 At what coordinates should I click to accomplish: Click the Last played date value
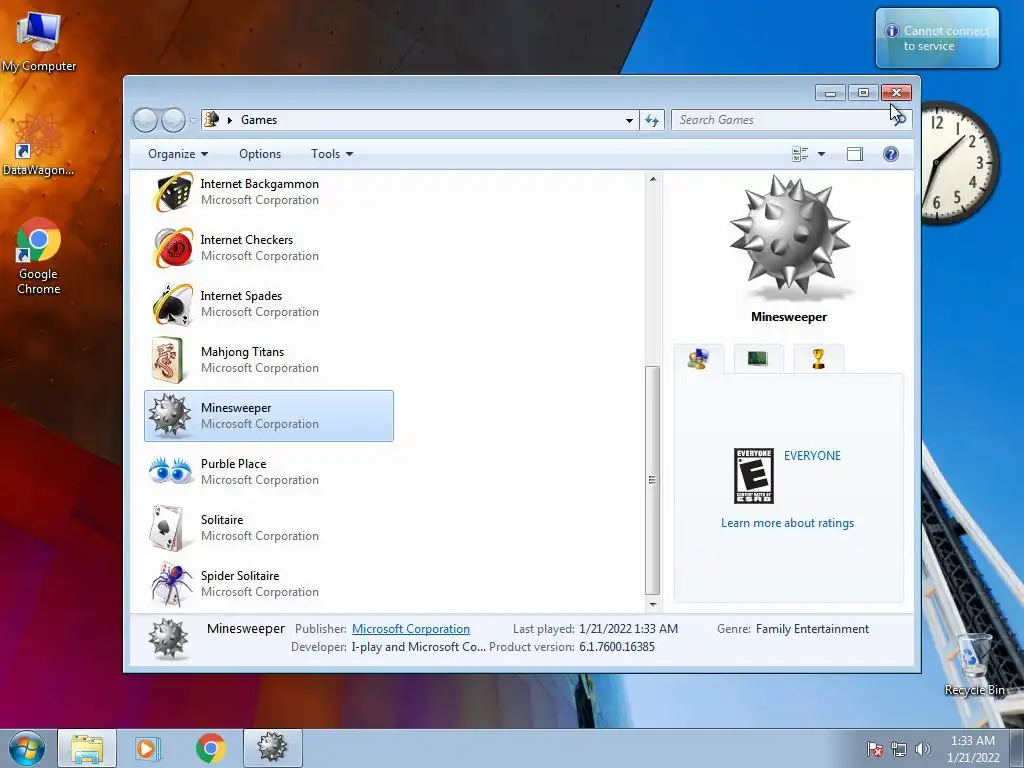click(x=628, y=629)
